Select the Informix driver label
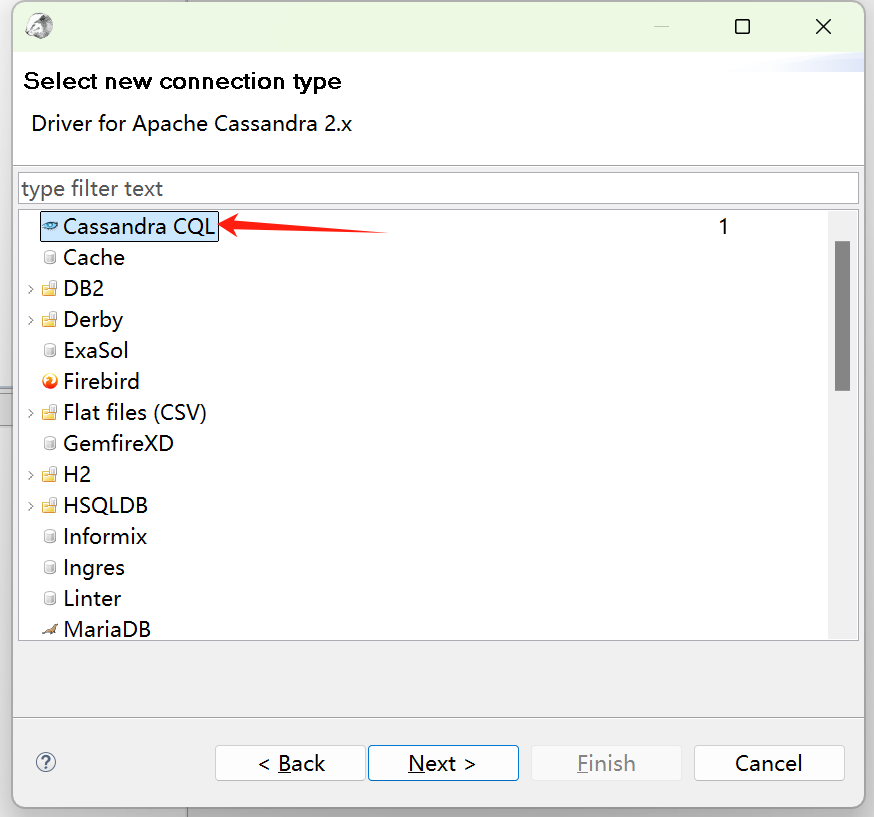The image size is (874, 817). pos(105,537)
